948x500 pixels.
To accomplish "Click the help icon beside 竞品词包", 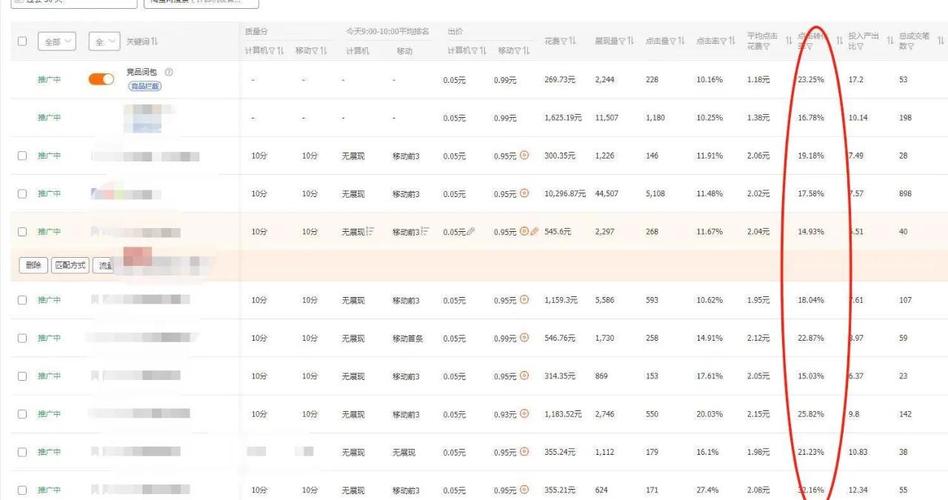I will 169,72.
